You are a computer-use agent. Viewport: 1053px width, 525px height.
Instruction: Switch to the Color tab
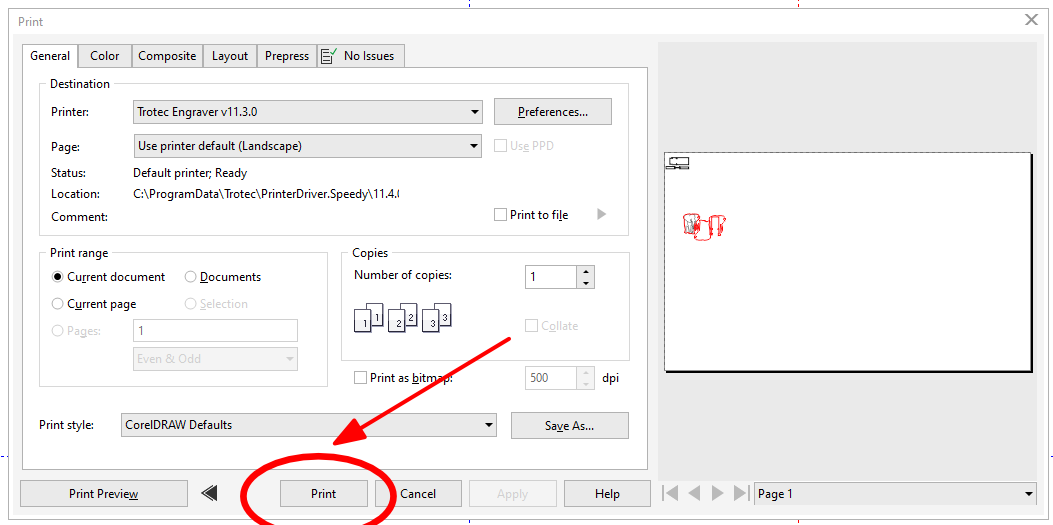coord(104,56)
